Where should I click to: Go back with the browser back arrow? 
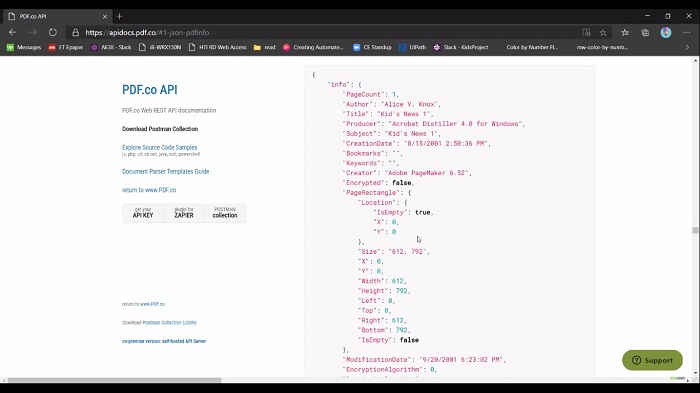pos(12,32)
